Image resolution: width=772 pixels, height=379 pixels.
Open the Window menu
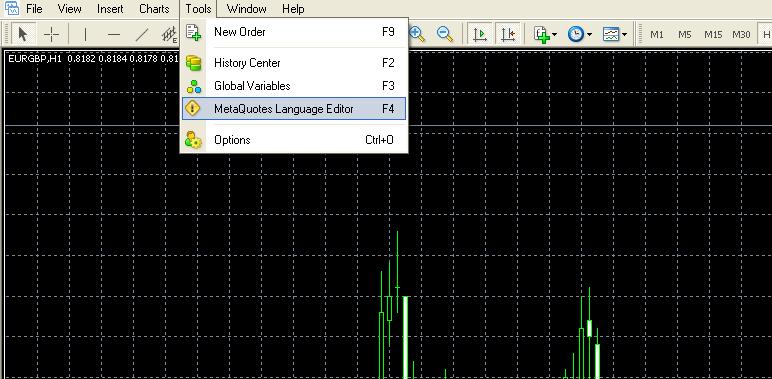coord(247,9)
